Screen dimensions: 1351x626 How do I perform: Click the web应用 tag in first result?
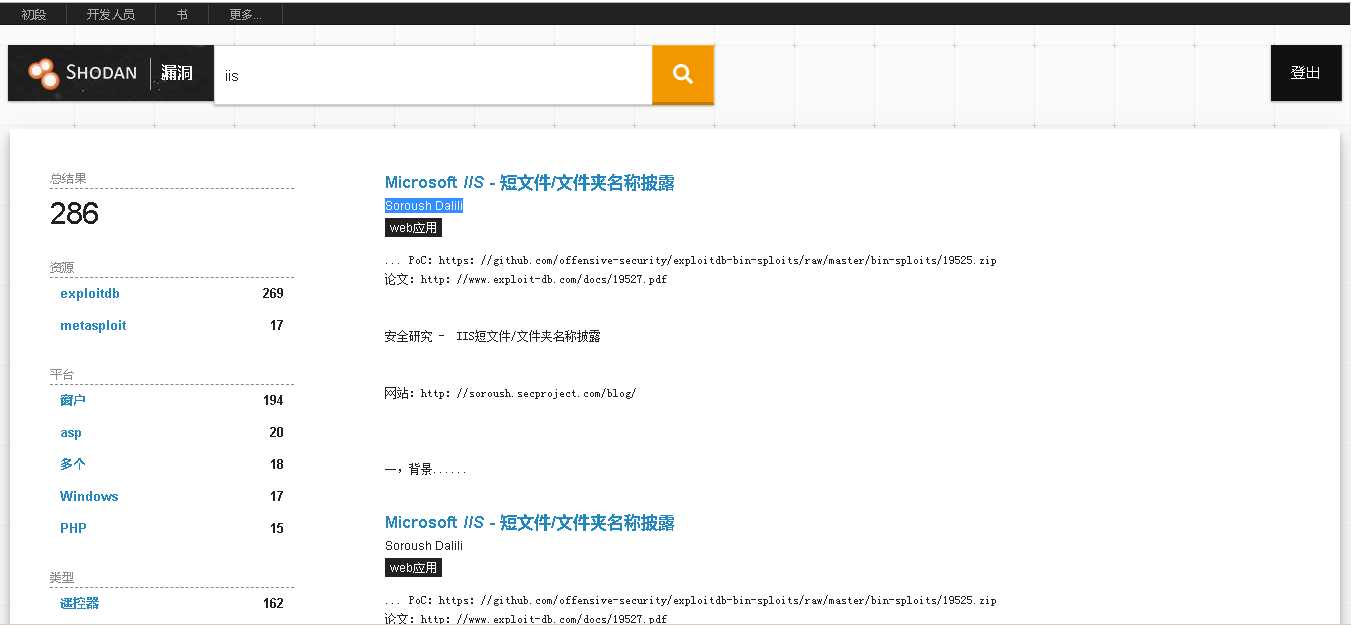[x=413, y=228]
